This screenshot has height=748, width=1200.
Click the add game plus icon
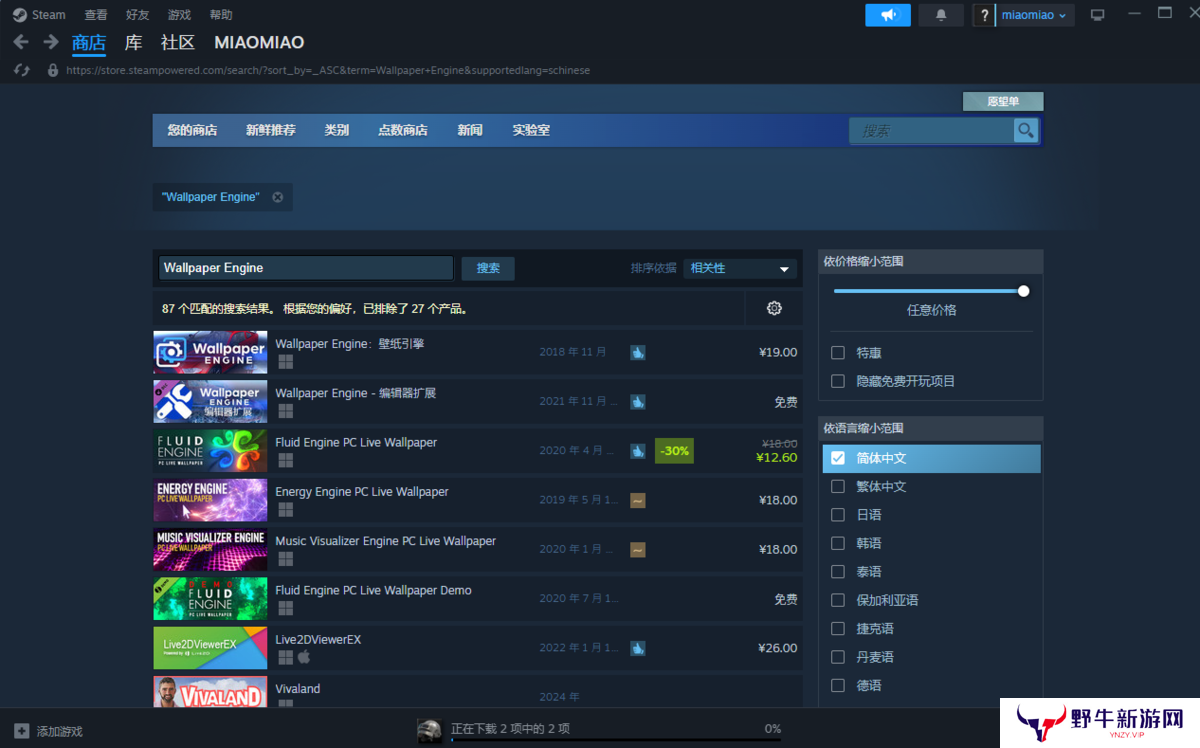click(22, 731)
